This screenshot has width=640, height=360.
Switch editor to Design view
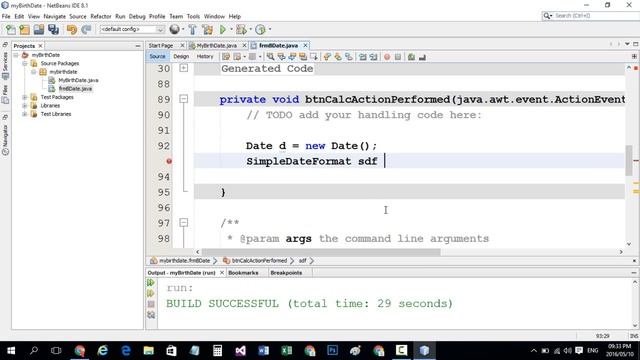click(x=181, y=57)
